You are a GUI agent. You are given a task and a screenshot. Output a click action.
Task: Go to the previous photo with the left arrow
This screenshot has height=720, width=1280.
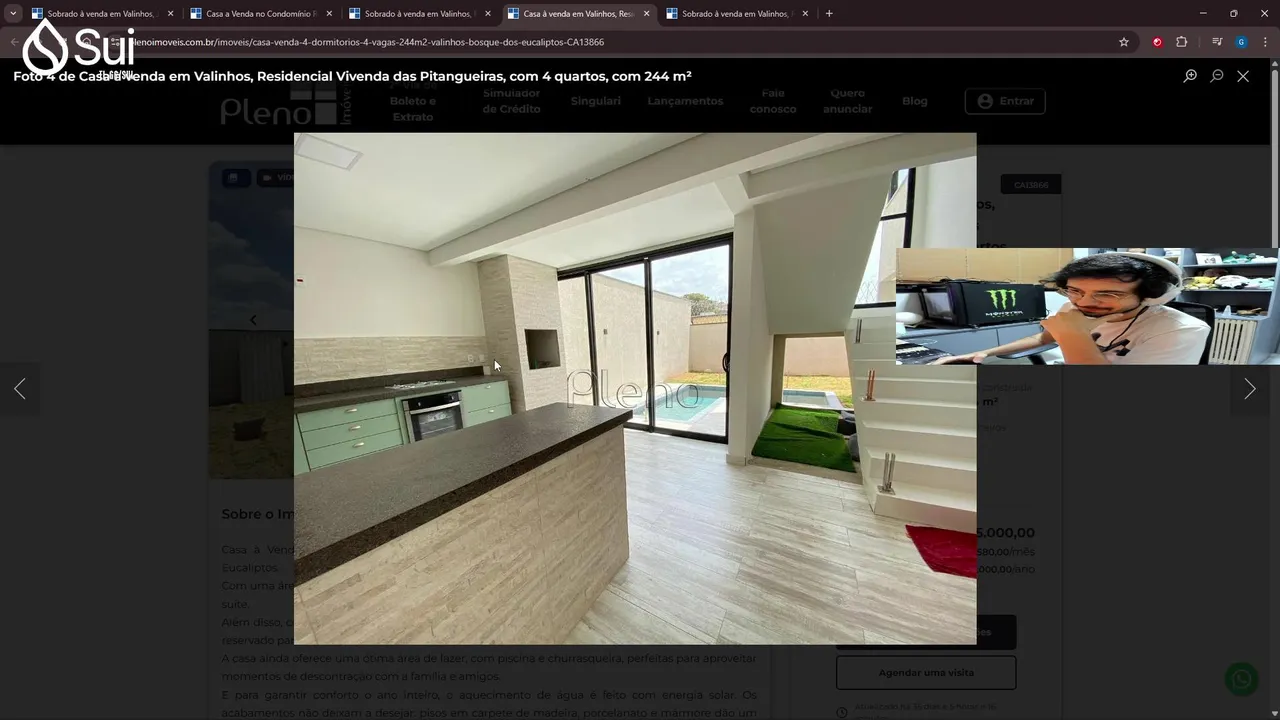(20, 389)
